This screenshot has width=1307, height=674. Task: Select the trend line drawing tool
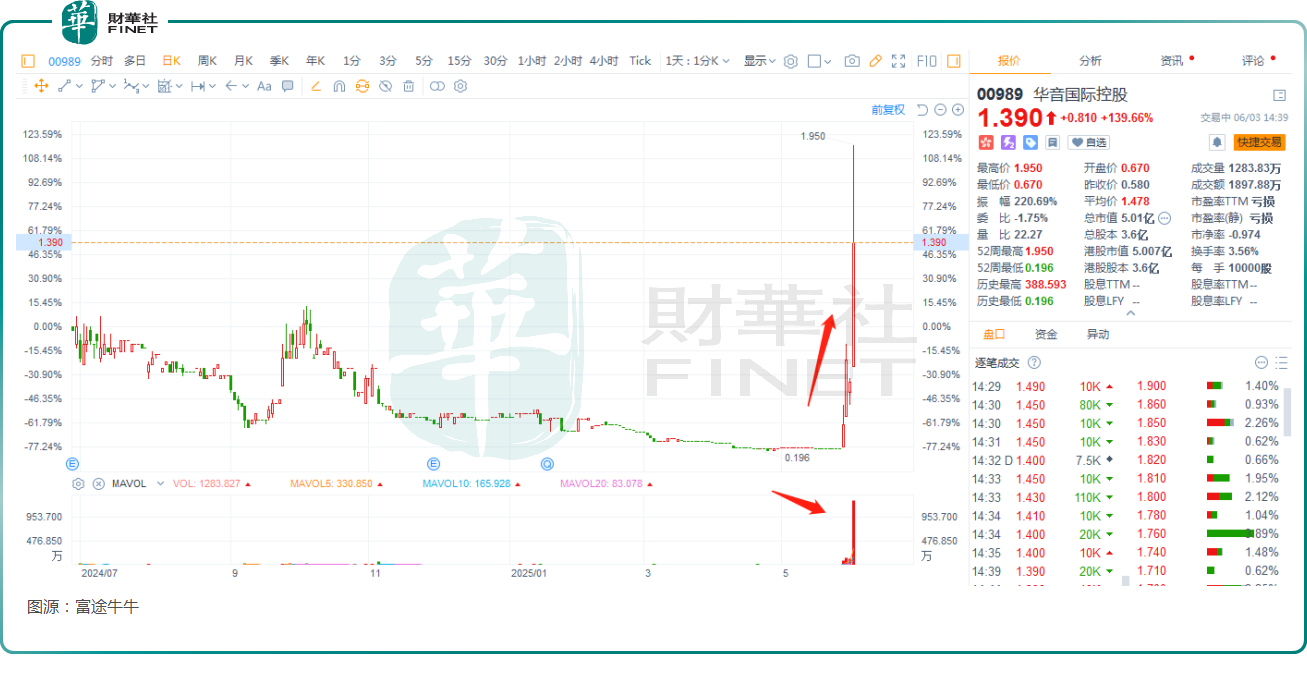click(x=64, y=86)
